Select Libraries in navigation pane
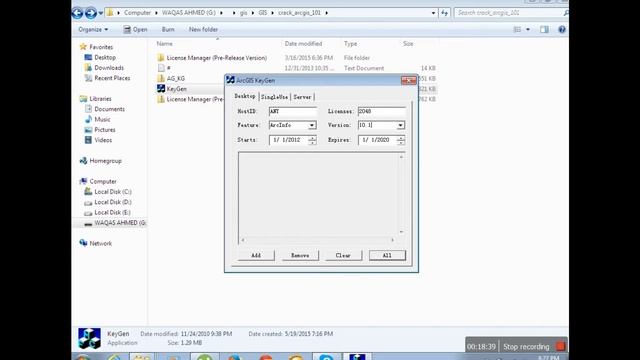Image resolution: width=640 pixels, height=360 pixels. (x=100, y=99)
